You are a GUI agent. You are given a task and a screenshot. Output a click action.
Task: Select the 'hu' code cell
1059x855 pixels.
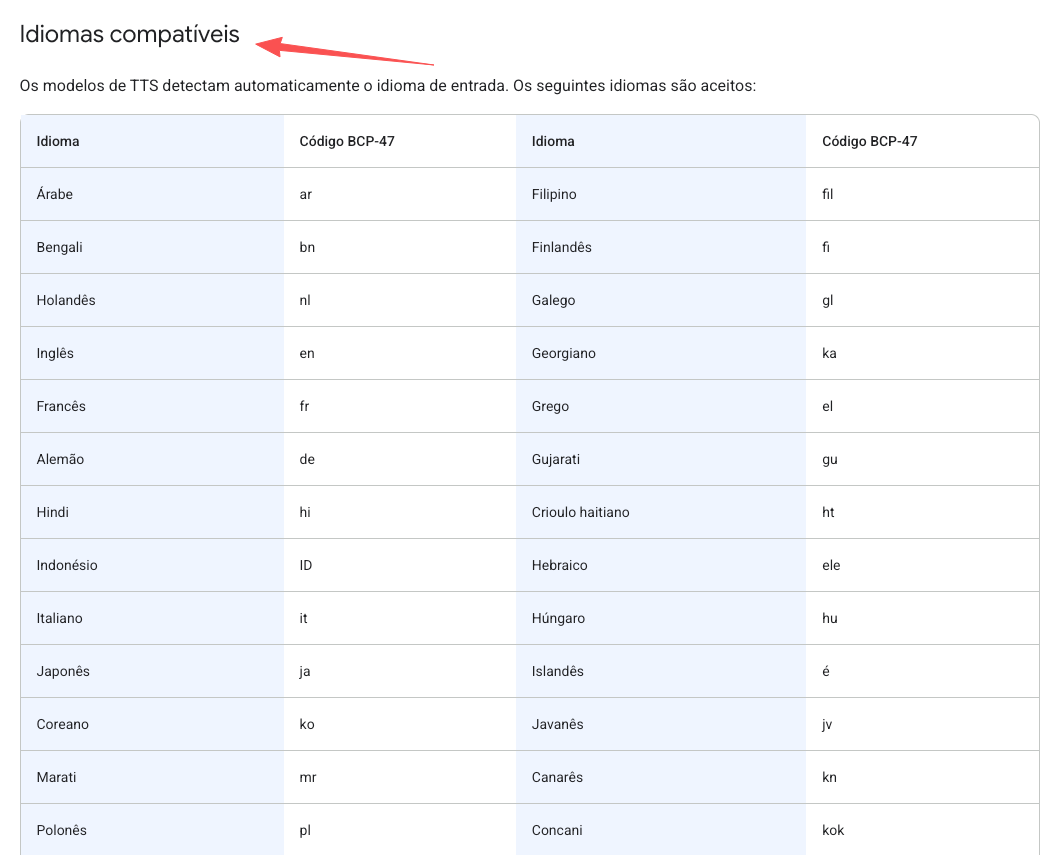click(922, 619)
